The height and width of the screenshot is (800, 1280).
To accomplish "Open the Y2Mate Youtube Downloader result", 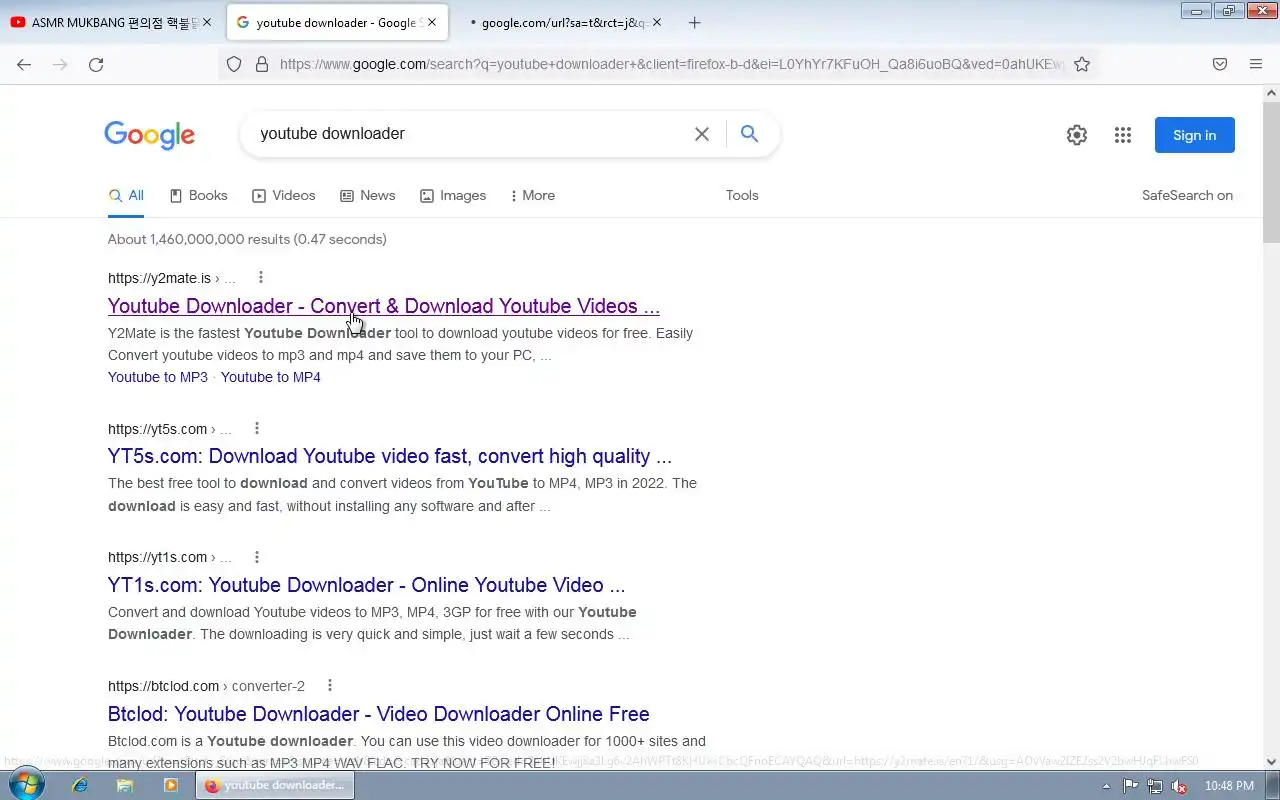I will click(x=384, y=306).
